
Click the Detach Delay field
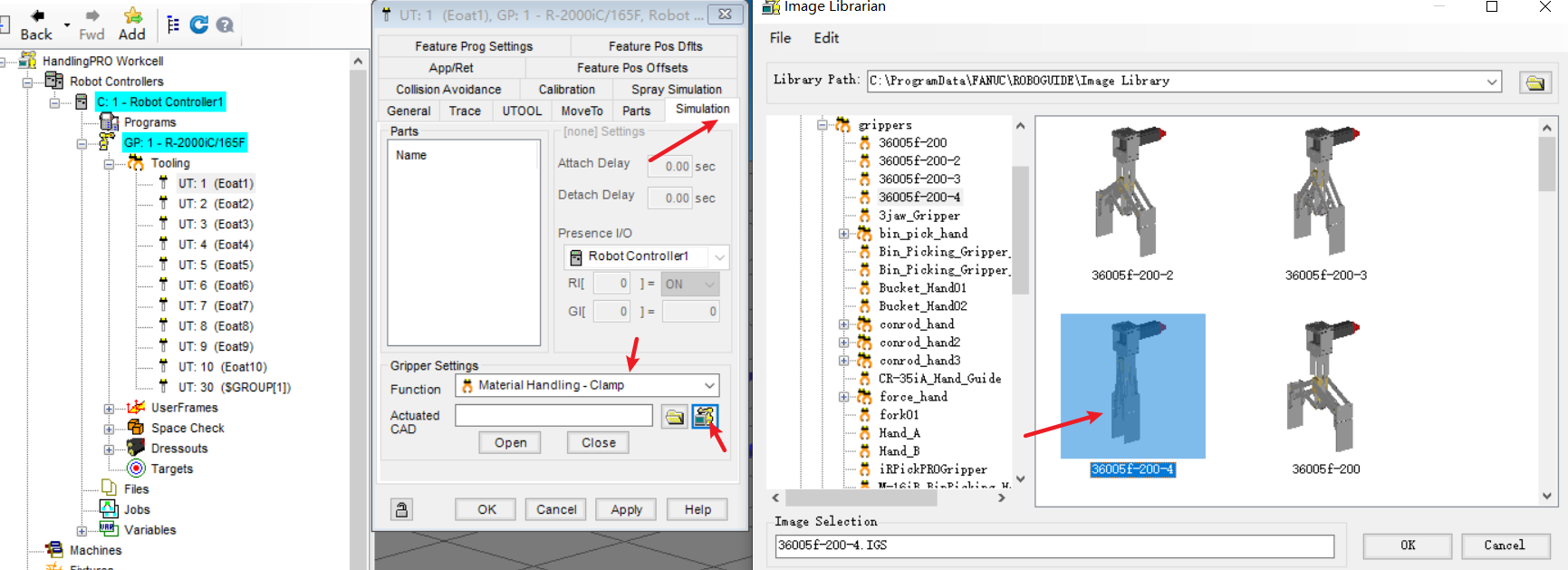pos(670,198)
